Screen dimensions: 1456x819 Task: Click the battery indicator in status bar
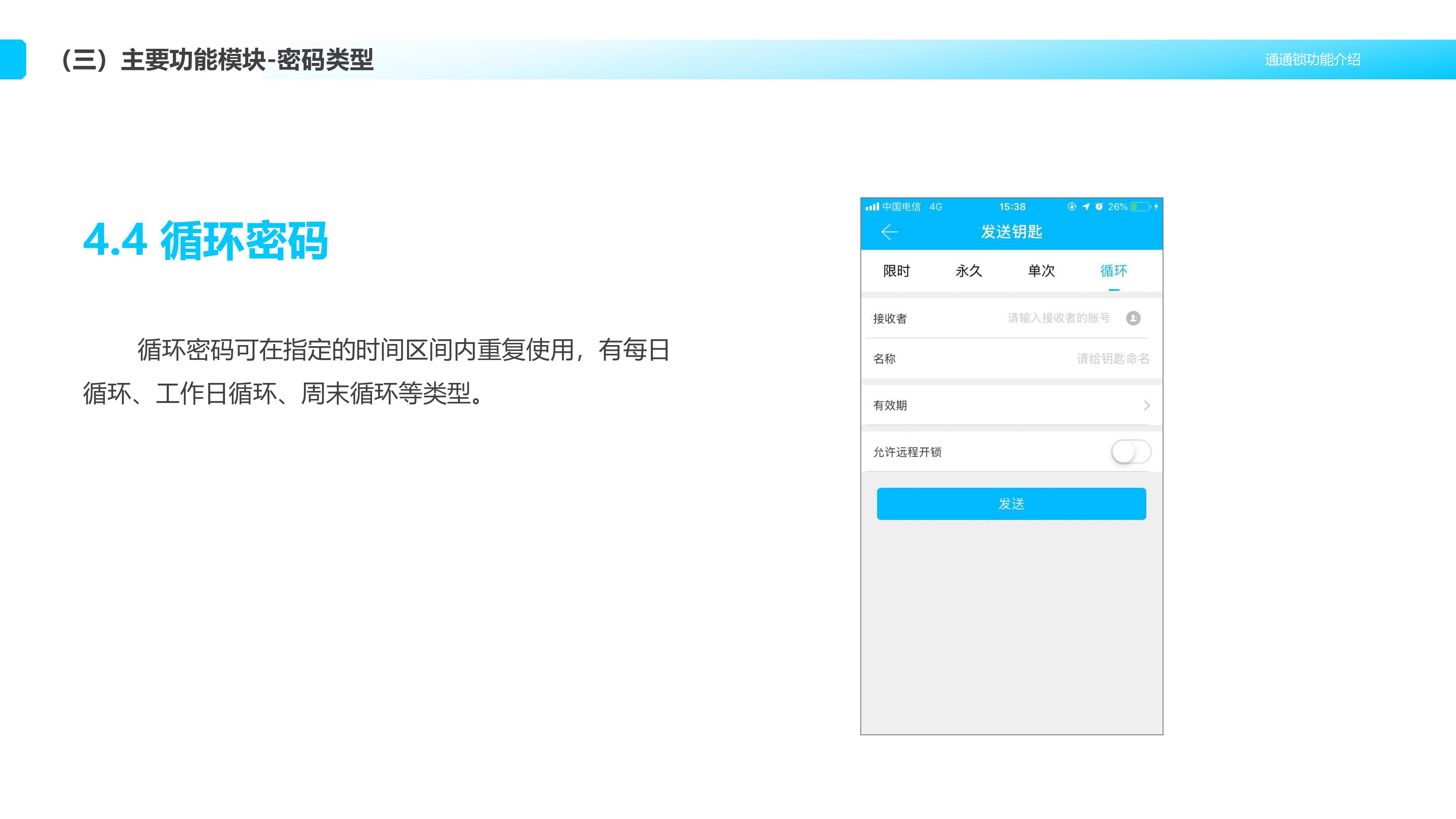(x=1141, y=207)
